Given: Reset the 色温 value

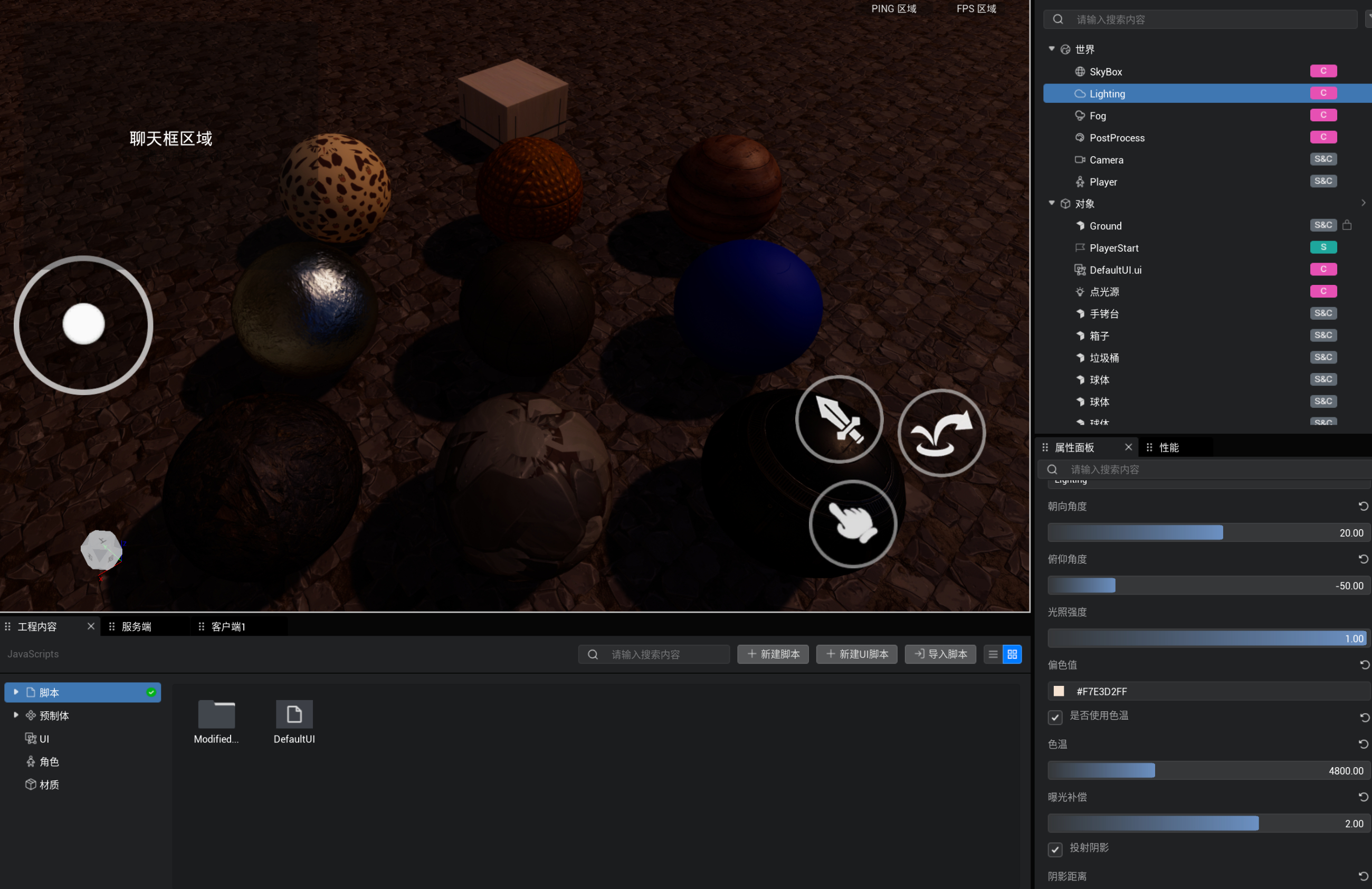Looking at the screenshot, I should (x=1364, y=744).
